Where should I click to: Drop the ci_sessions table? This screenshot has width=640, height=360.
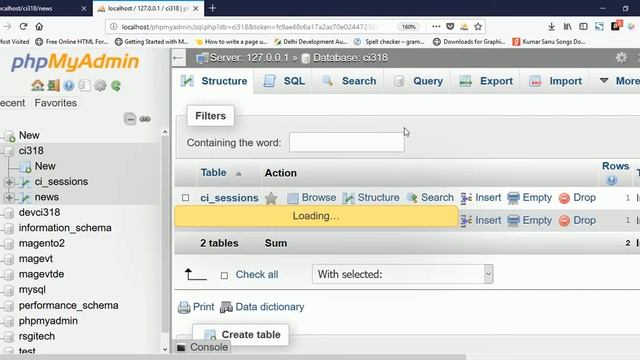click(577, 198)
